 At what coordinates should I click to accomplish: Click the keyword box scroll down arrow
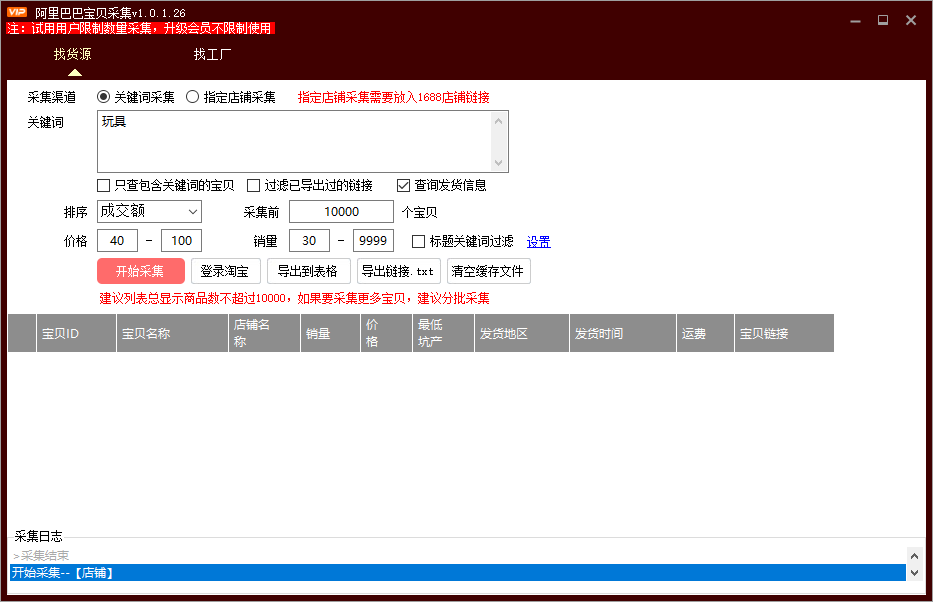(x=499, y=162)
